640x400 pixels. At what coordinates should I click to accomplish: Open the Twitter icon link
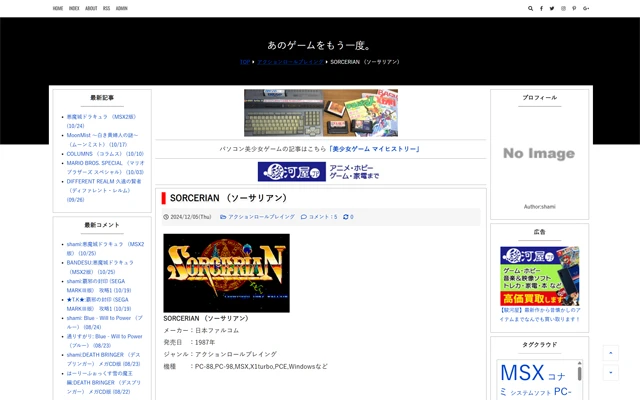553,8
